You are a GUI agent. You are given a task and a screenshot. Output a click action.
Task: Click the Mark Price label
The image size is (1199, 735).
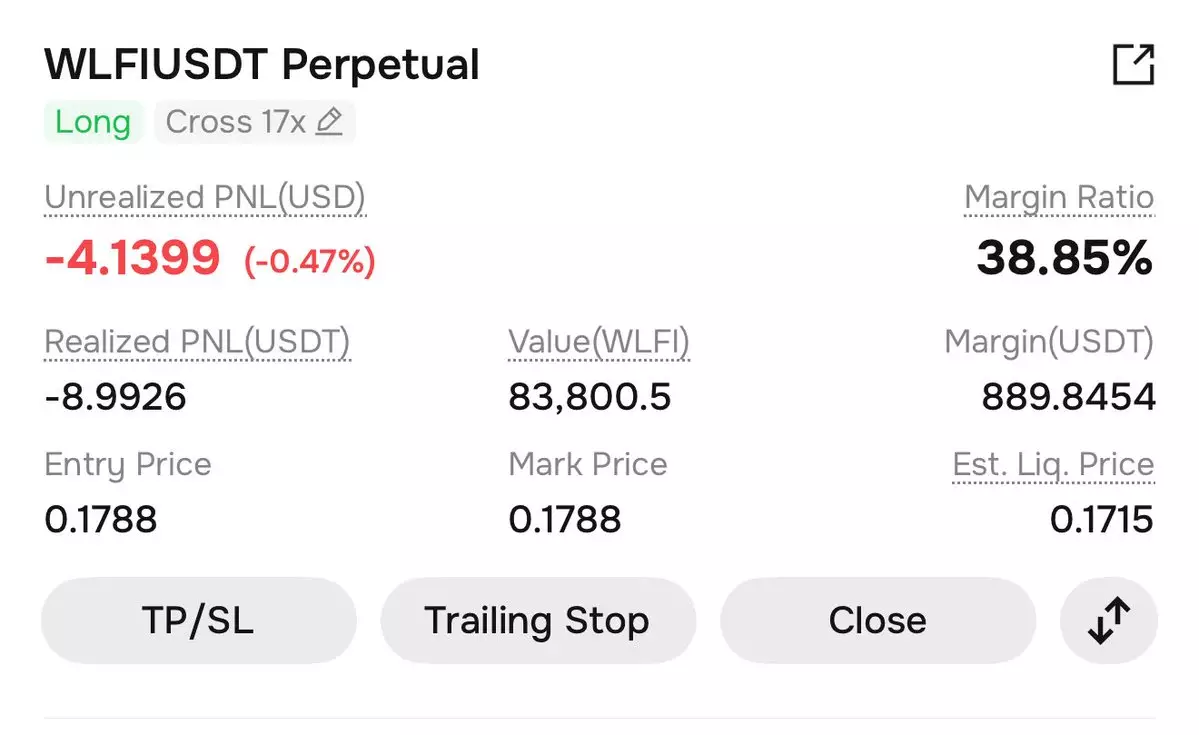[x=587, y=465]
